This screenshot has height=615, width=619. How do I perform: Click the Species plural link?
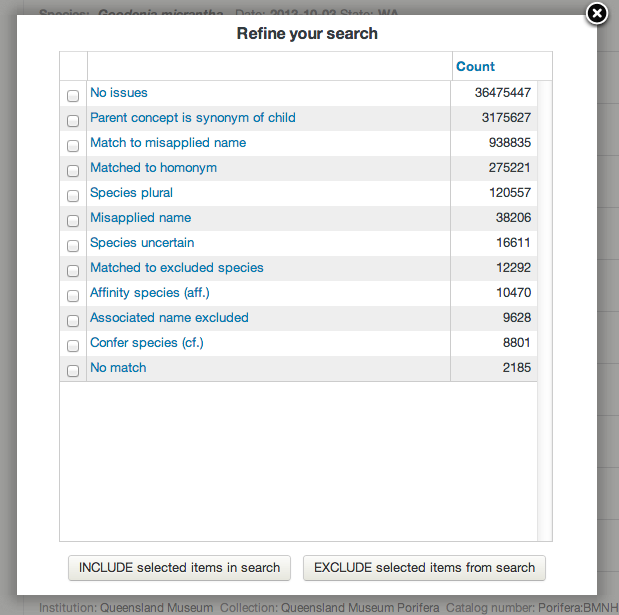coord(131,193)
